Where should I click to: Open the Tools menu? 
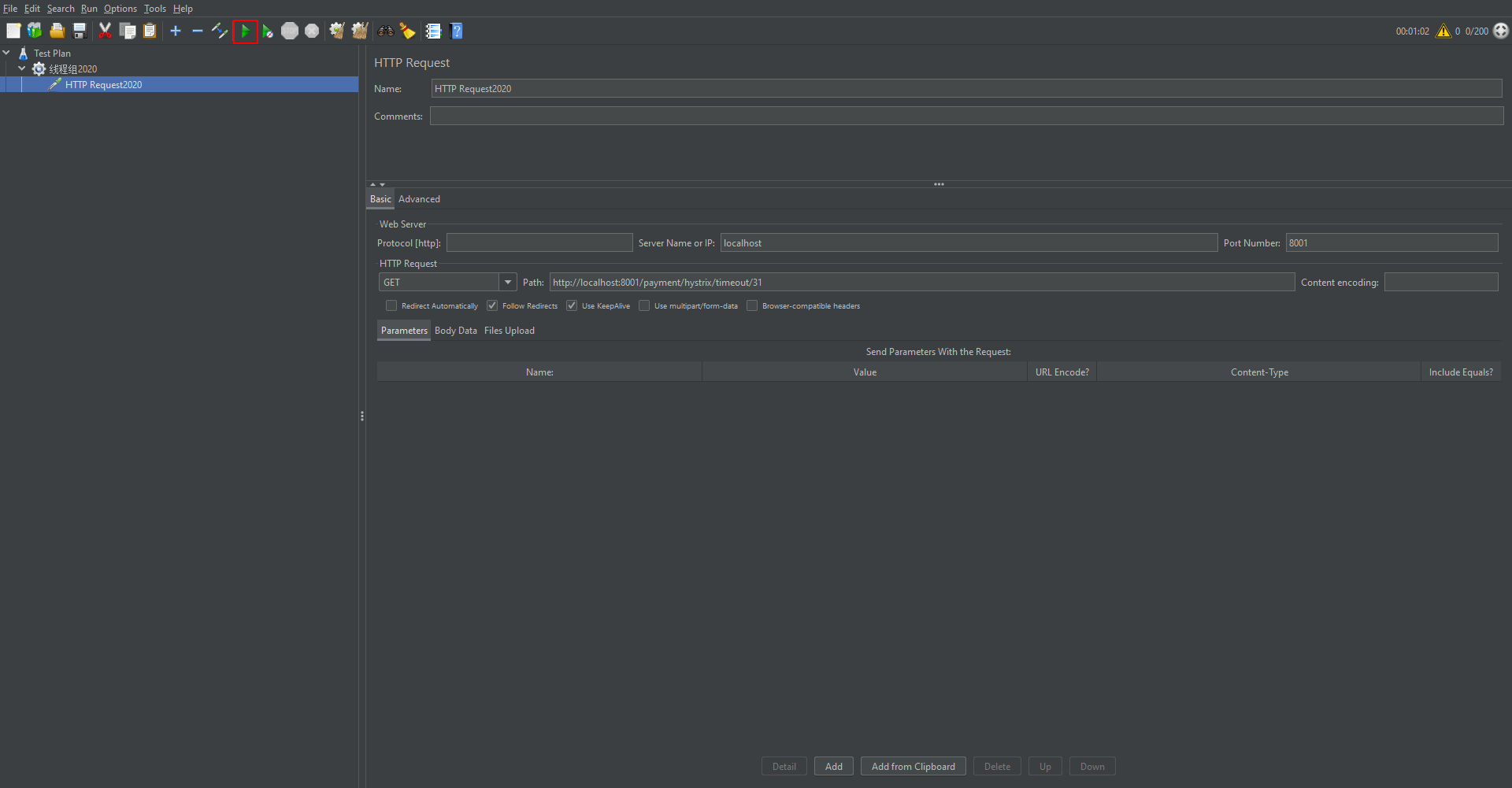pos(155,9)
